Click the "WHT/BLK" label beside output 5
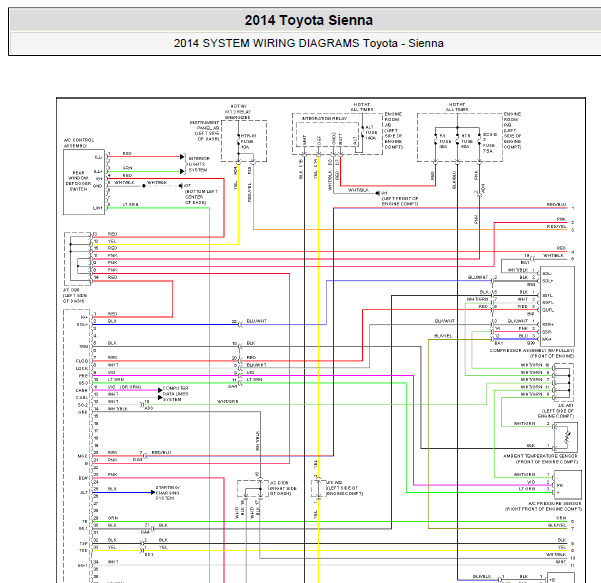This screenshot has width=601, height=583. (x=553, y=255)
